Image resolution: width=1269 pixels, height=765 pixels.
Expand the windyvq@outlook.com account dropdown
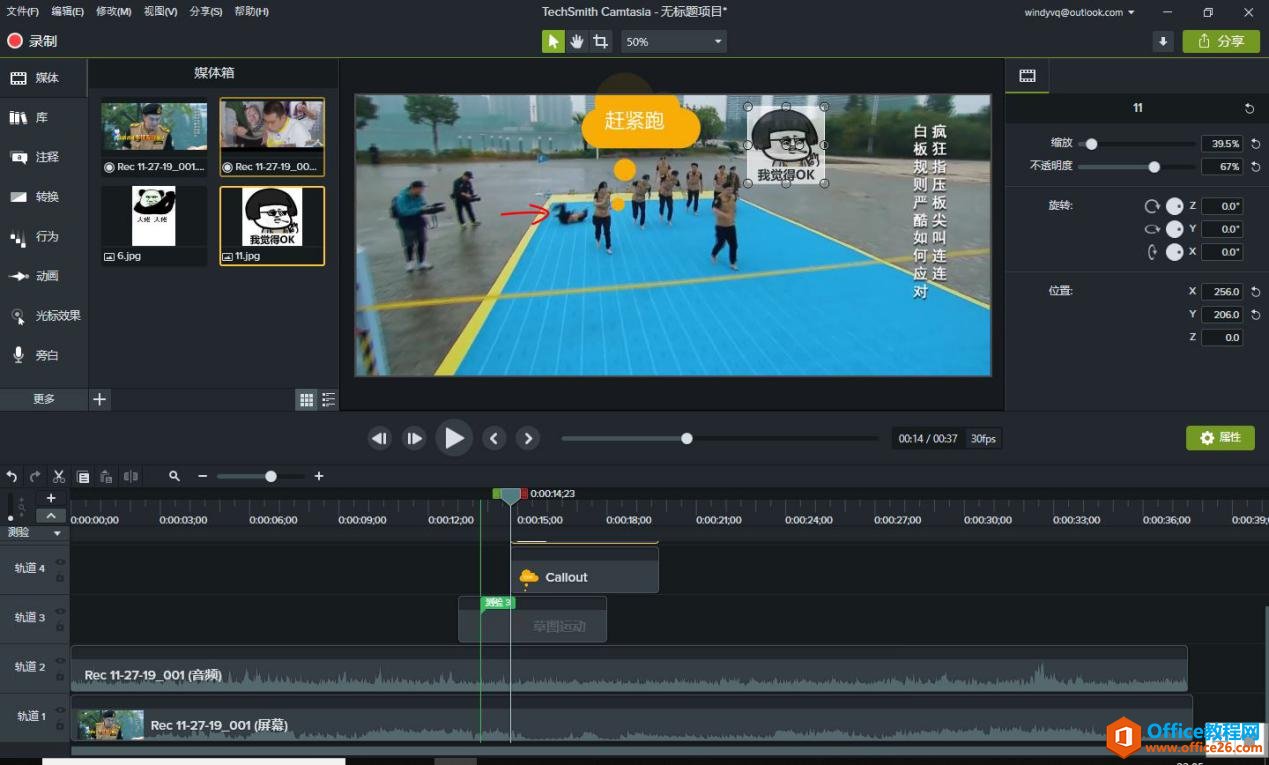click(1080, 12)
